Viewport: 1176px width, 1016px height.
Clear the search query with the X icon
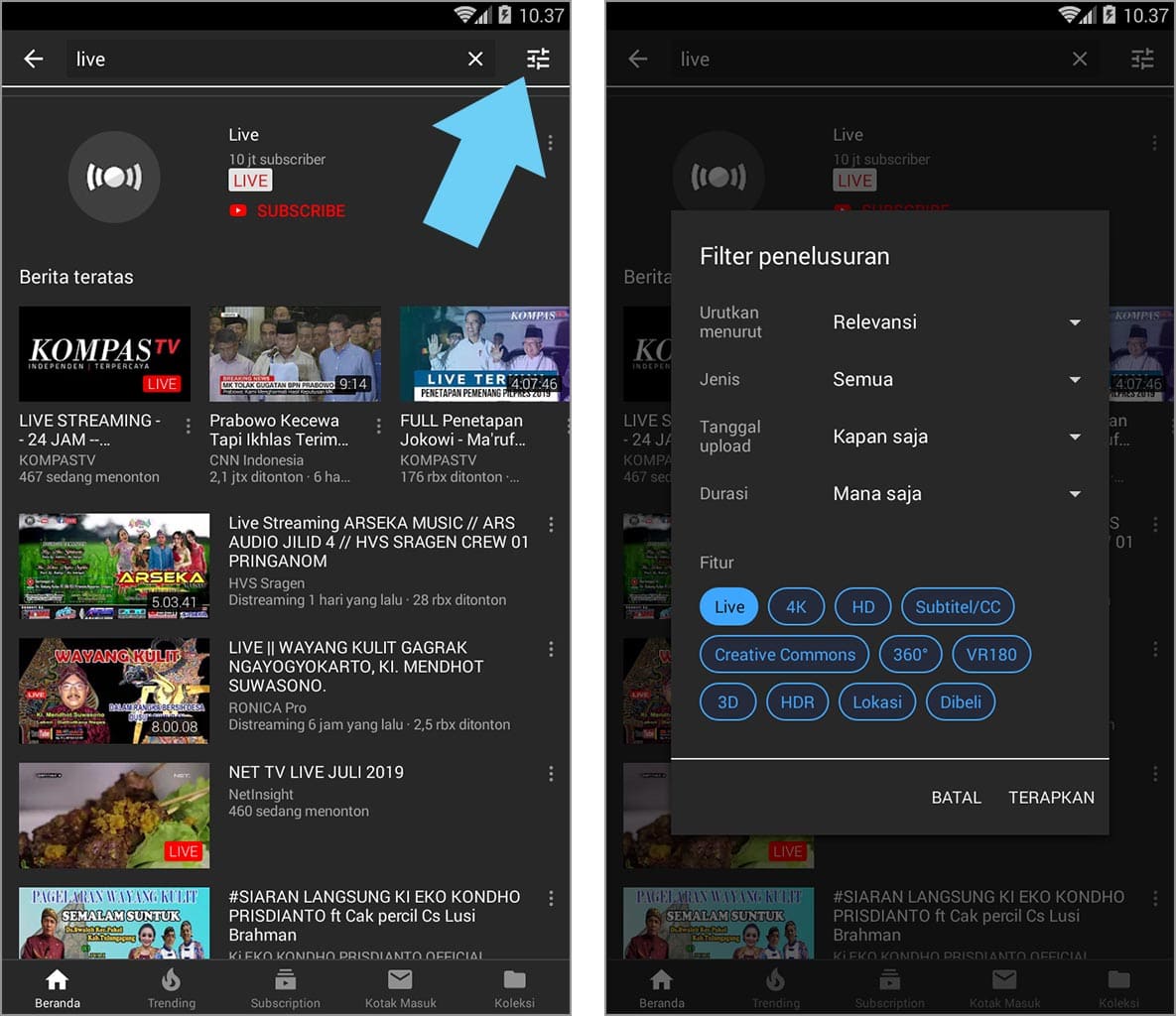coord(474,59)
